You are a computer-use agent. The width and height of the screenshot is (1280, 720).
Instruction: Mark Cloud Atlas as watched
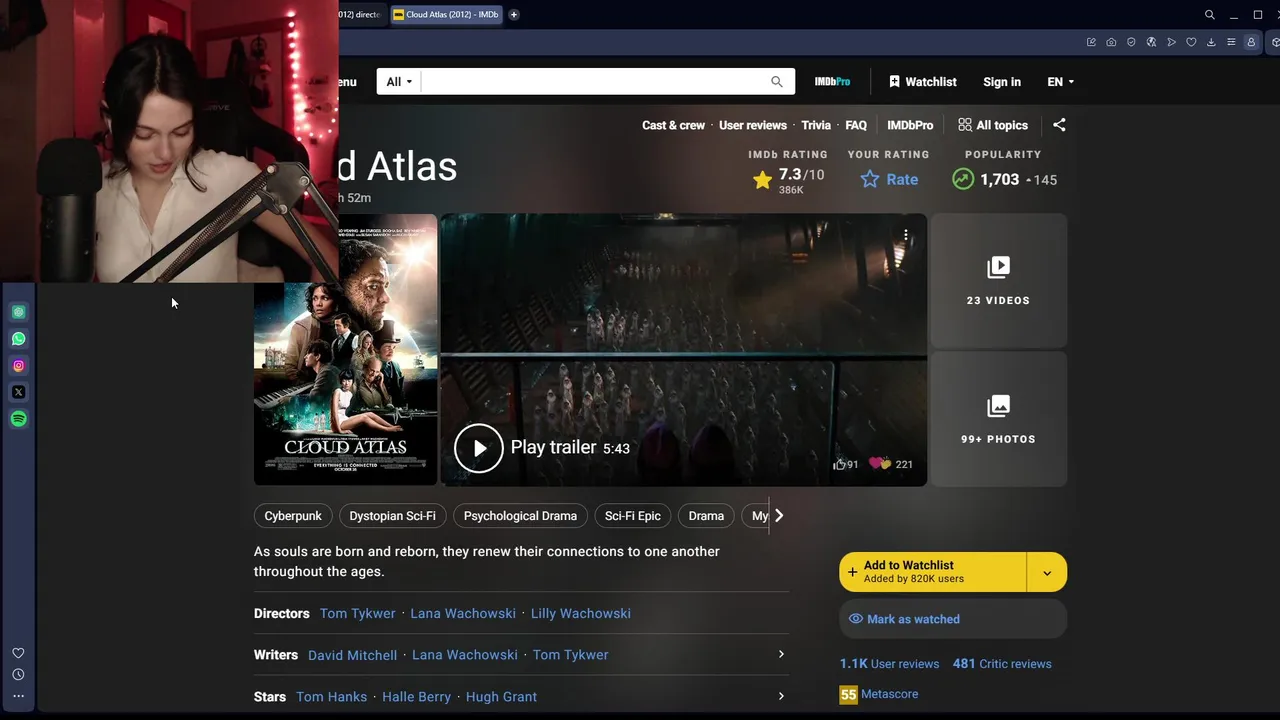click(x=953, y=619)
